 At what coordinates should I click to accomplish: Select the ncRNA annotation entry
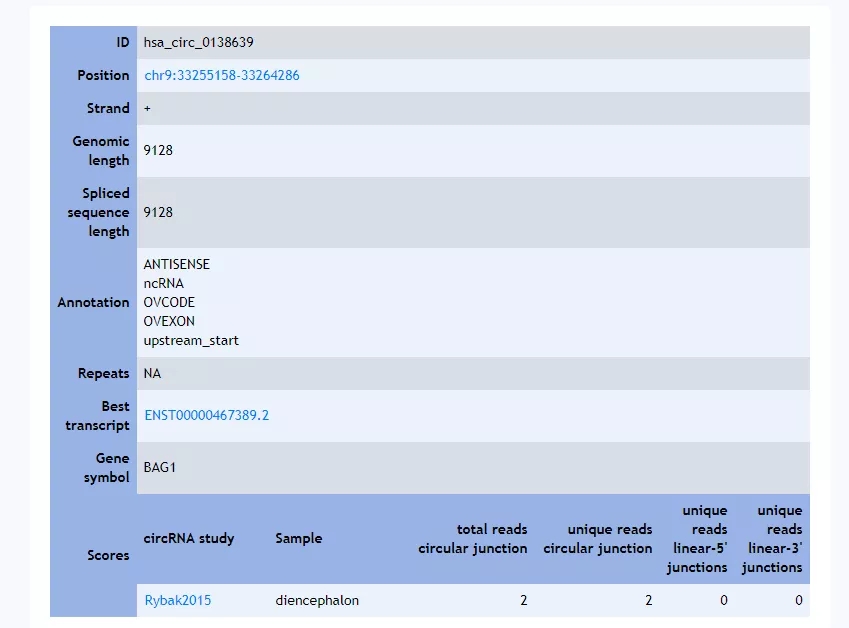(164, 283)
